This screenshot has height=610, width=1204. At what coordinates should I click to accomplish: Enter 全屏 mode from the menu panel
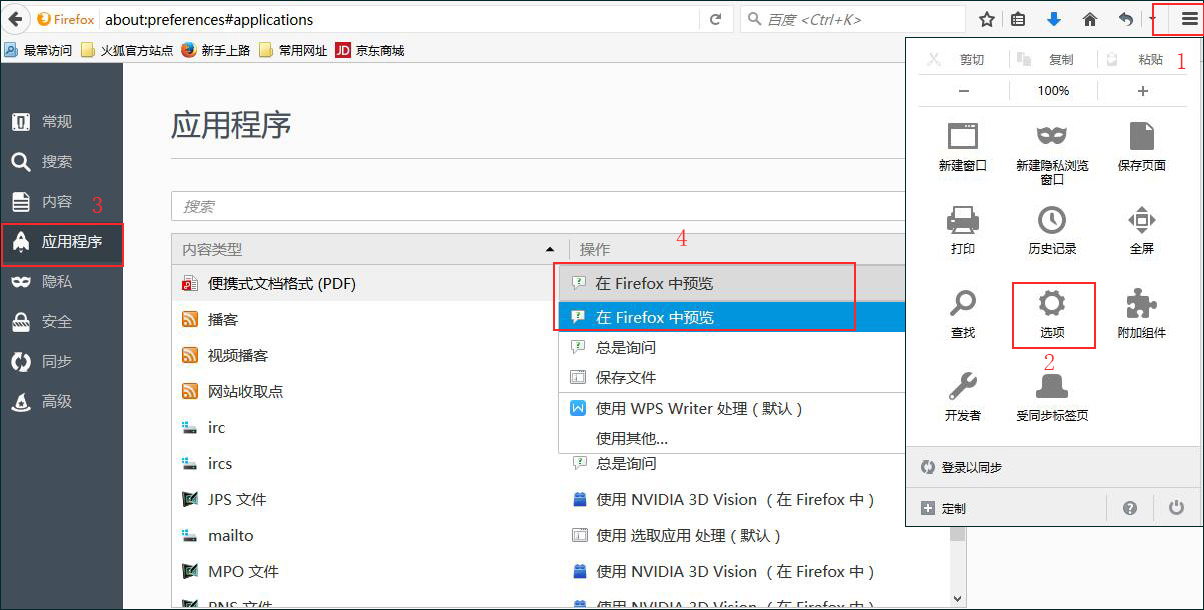1142,230
